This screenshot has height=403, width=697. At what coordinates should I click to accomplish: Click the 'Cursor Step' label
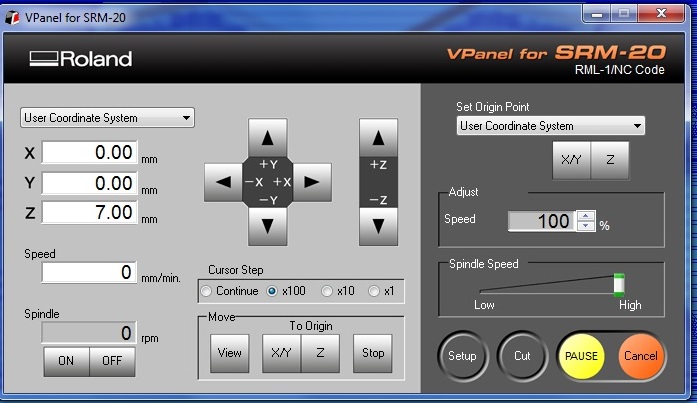click(236, 270)
